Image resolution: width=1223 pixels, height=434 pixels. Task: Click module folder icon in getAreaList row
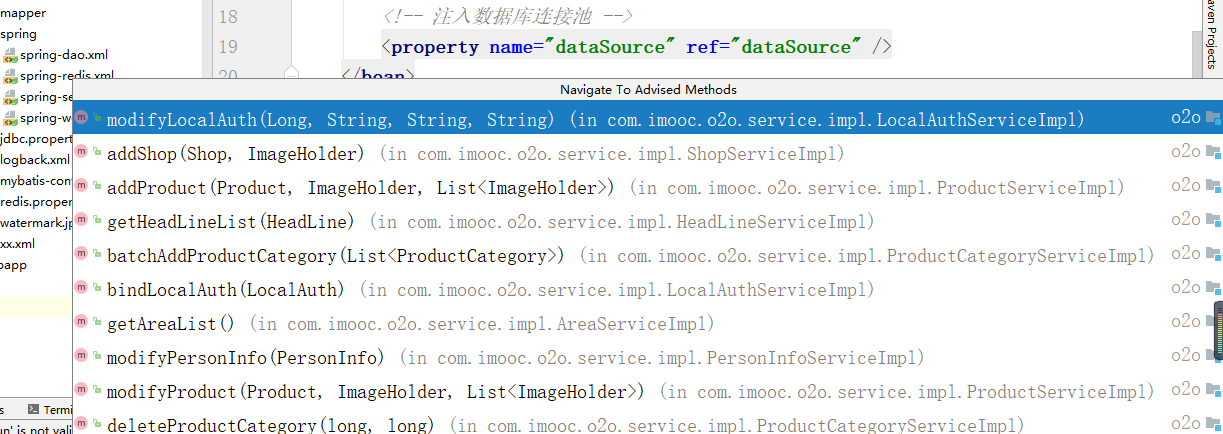pyautogui.click(x=1213, y=322)
